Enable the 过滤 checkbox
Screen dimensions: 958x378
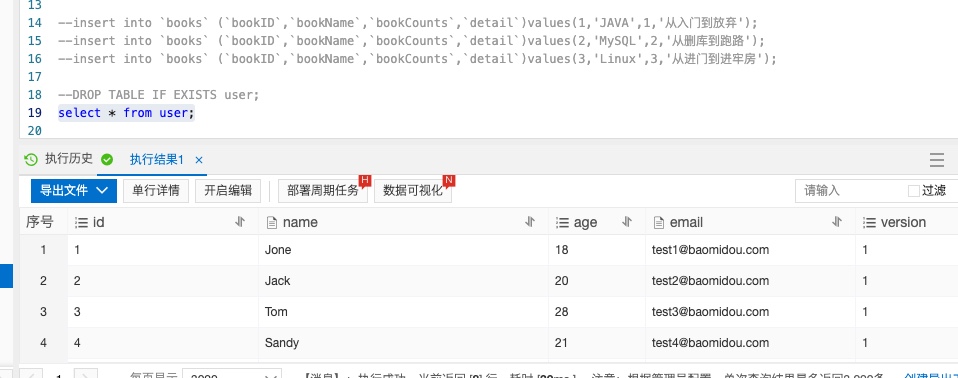pyautogui.click(x=913, y=191)
